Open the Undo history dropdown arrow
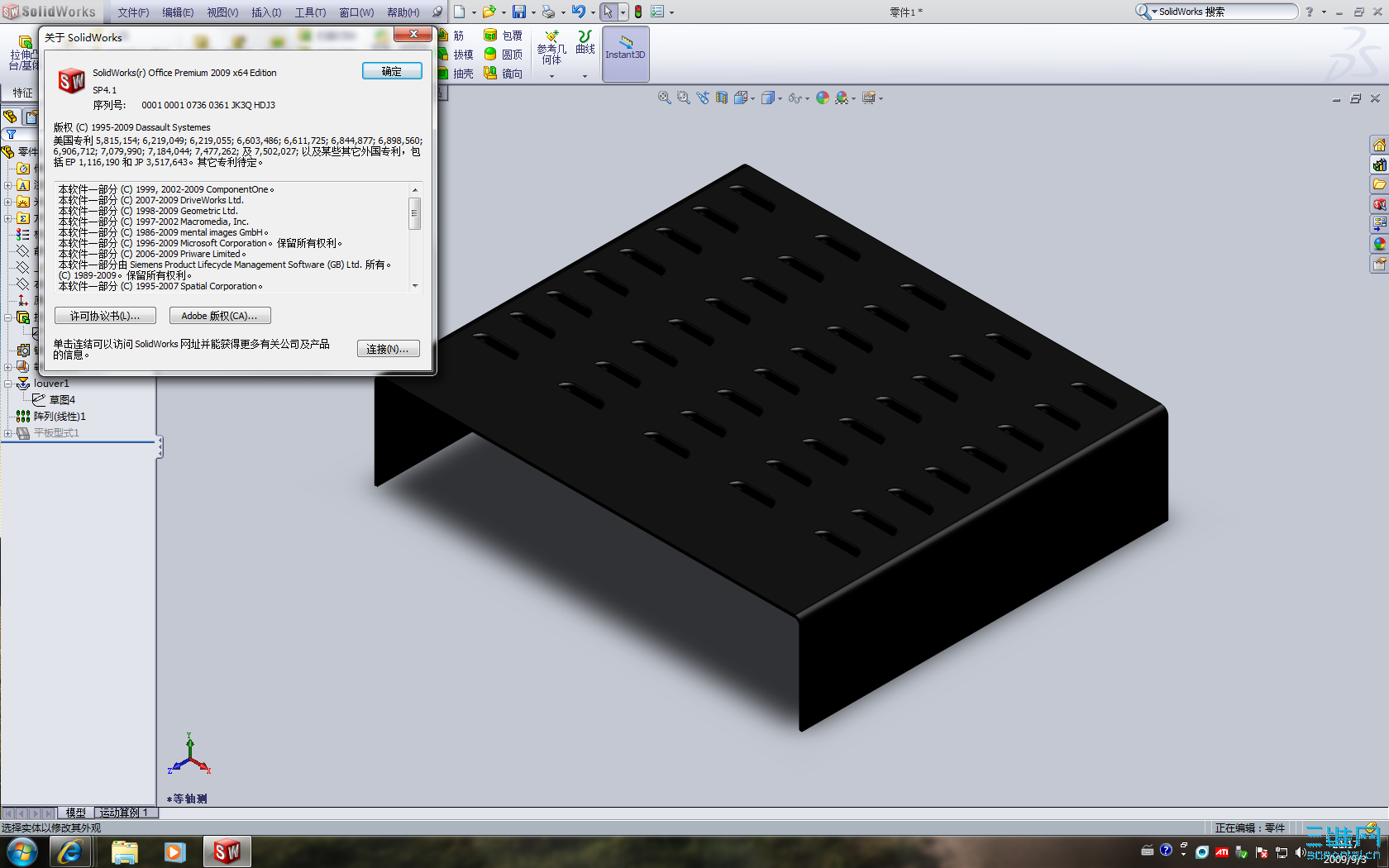This screenshot has width=1389, height=868. 593,12
